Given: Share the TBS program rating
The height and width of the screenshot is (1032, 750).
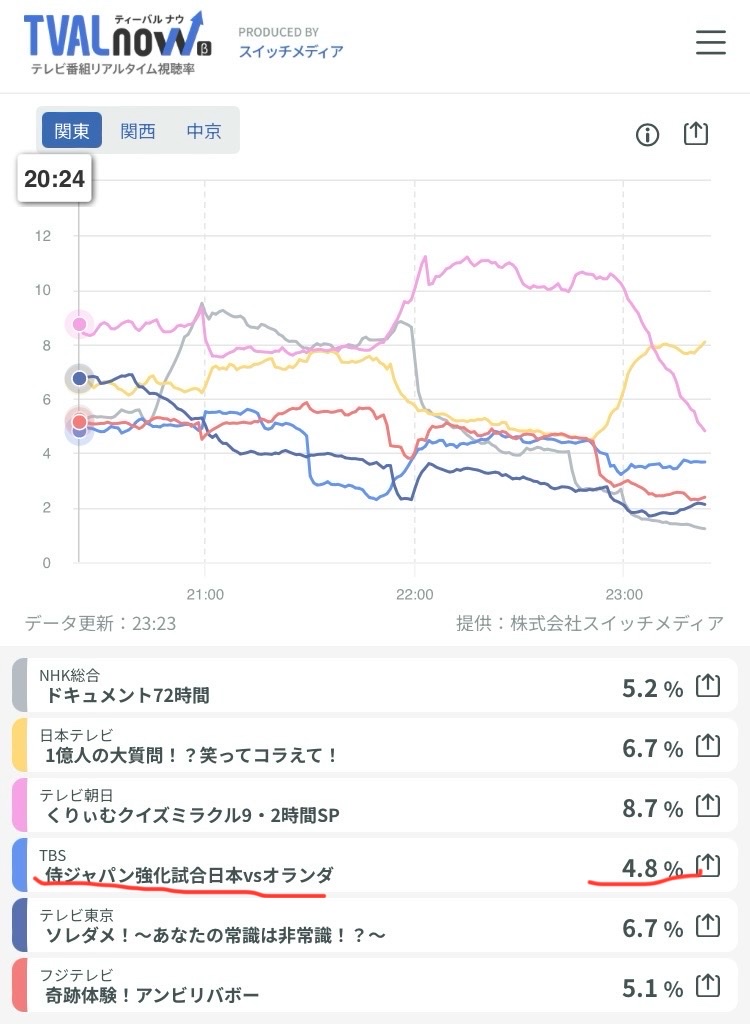Looking at the screenshot, I should (708, 865).
